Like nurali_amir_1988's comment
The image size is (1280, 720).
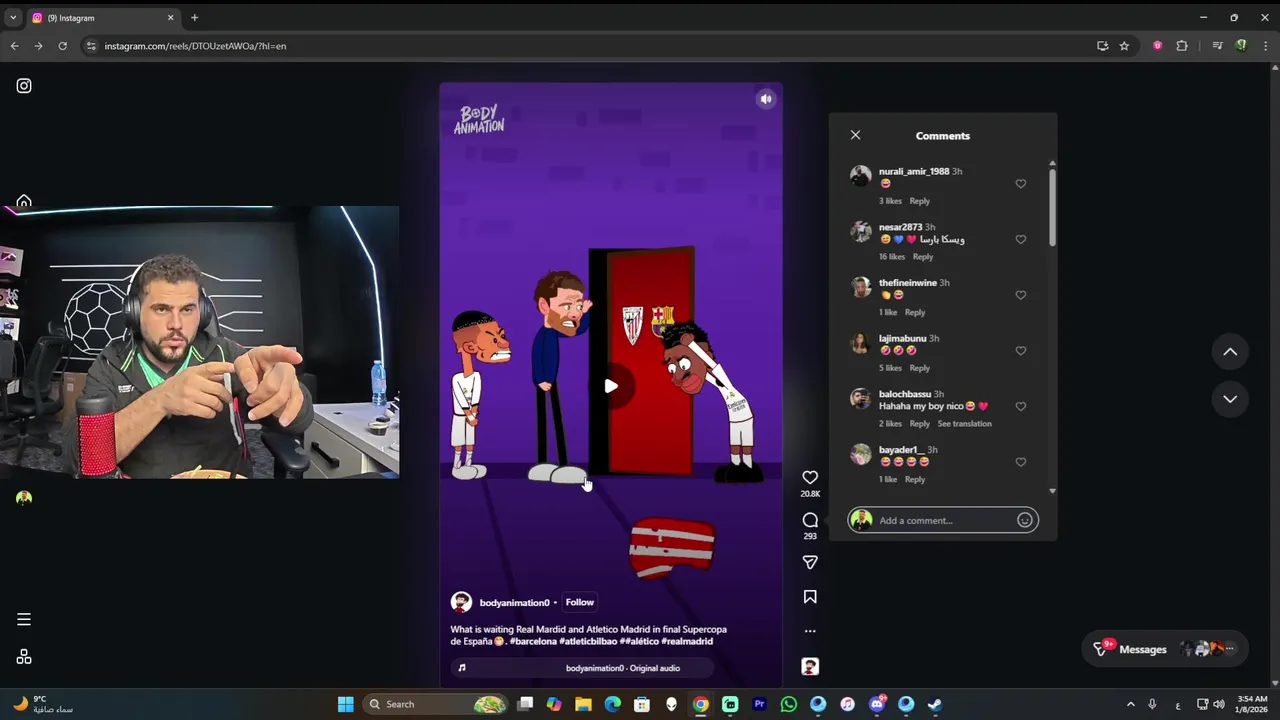pos(1021,184)
